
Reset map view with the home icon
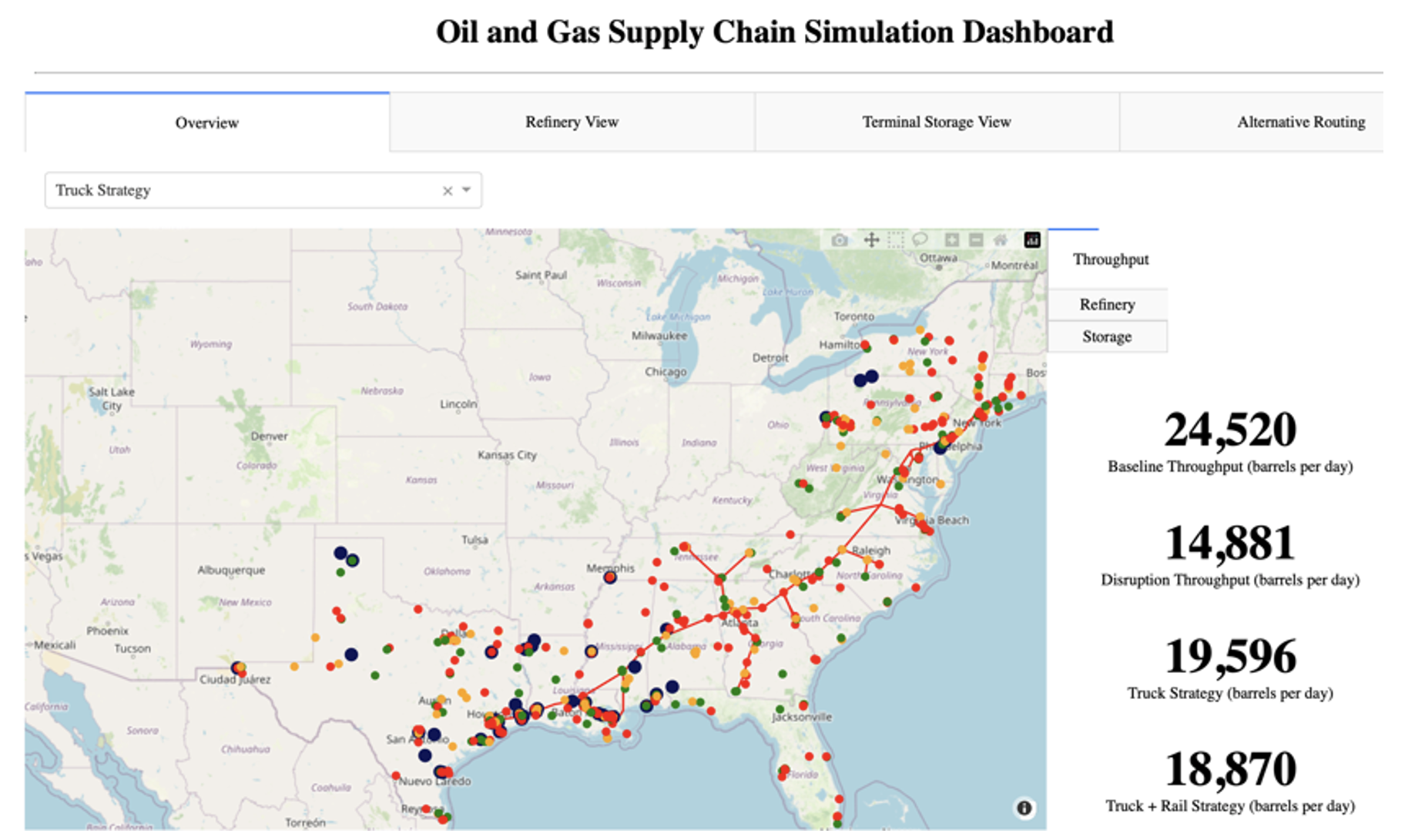click(1001, 239)
